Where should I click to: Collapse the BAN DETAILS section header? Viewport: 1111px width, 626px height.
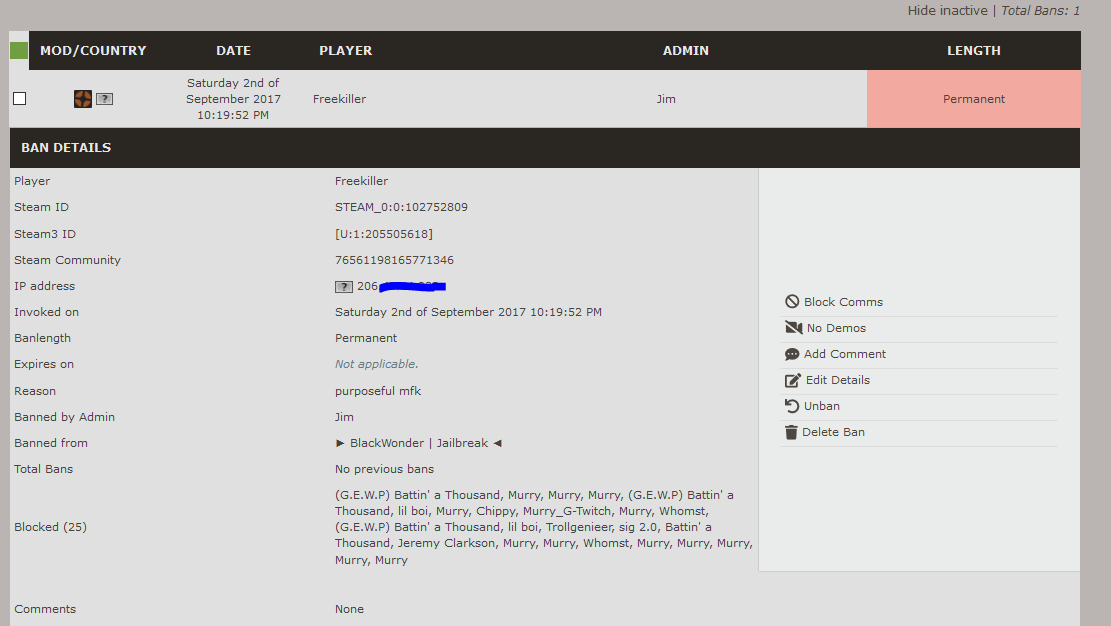tap(545, 147)
